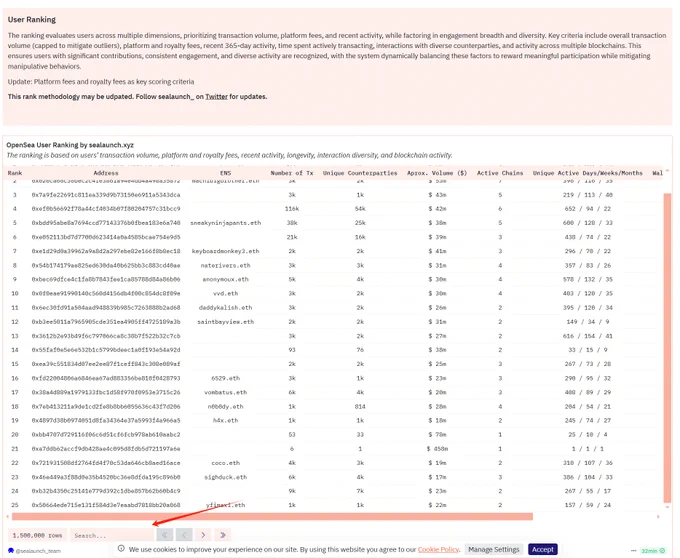Sort by the Unique Counterparties header
This screenshot has width=680, height=558.
(360, 173)
